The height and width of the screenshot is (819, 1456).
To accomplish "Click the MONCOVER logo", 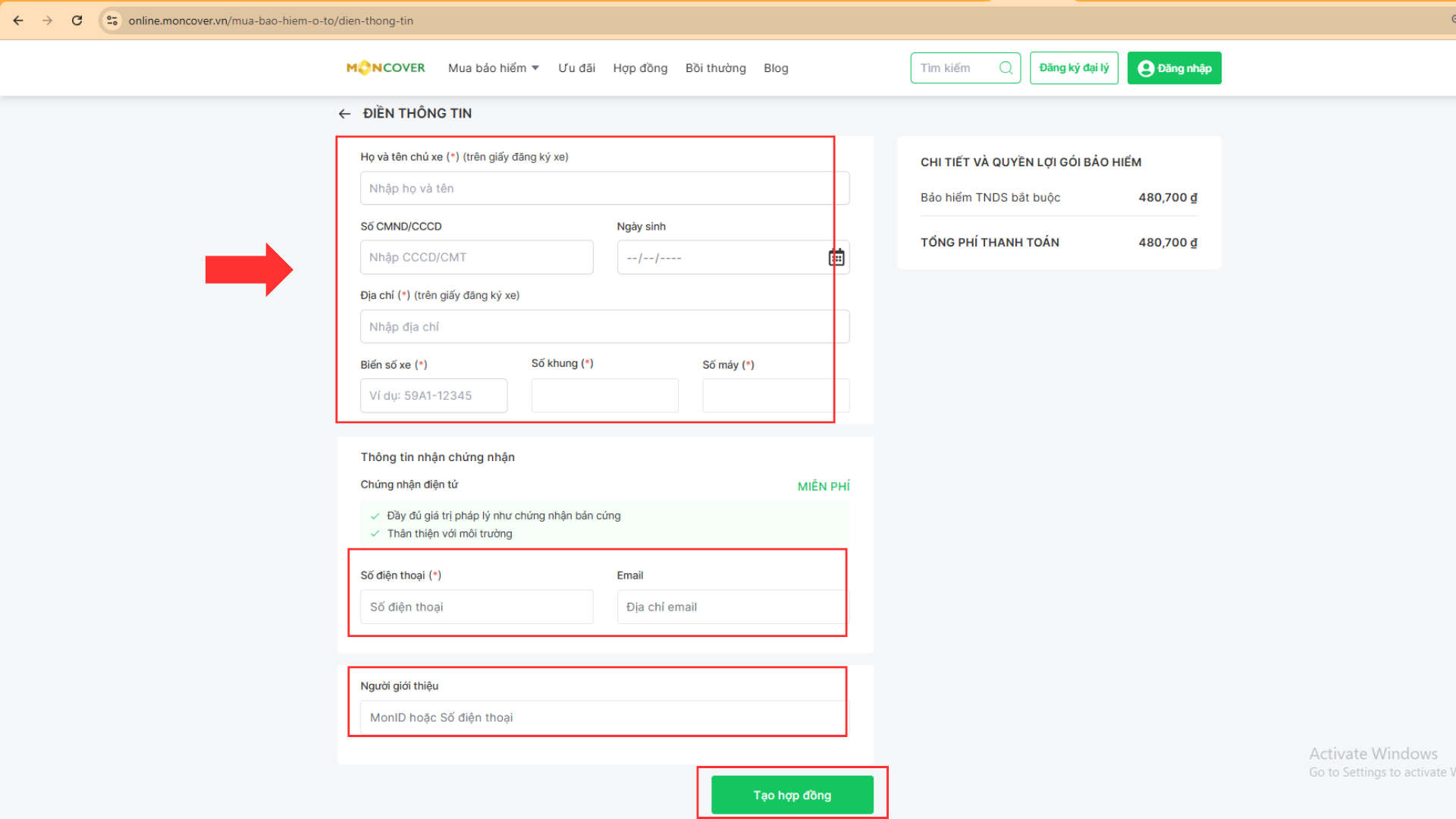I will tap(385, 67).
